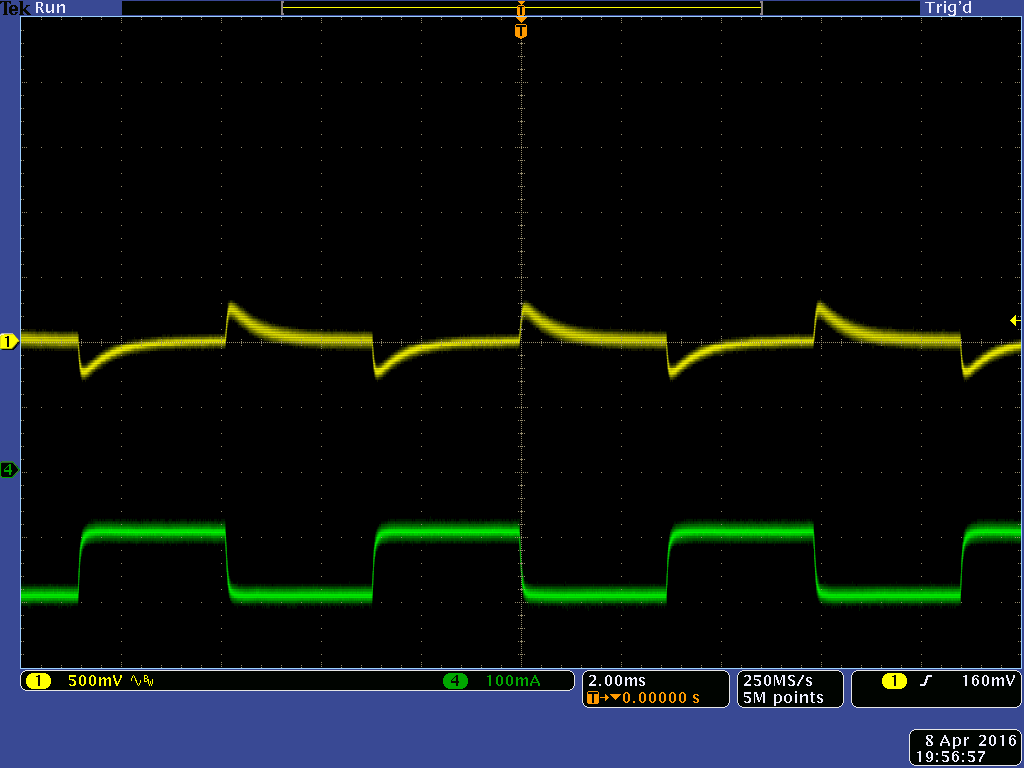This screenshot has width=1024, height=768.
Task: Click the 19:56:57 time readout
Action: click(x=951, y=757)
